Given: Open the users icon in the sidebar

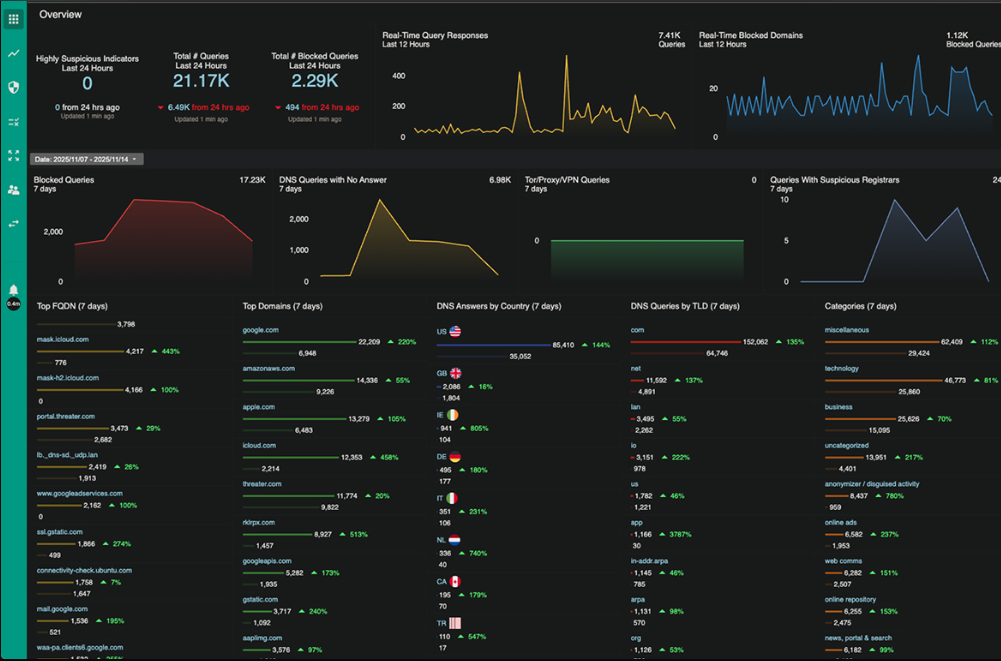Looking at the screenshot, I should pyautogui.click(x=13, y=190).
